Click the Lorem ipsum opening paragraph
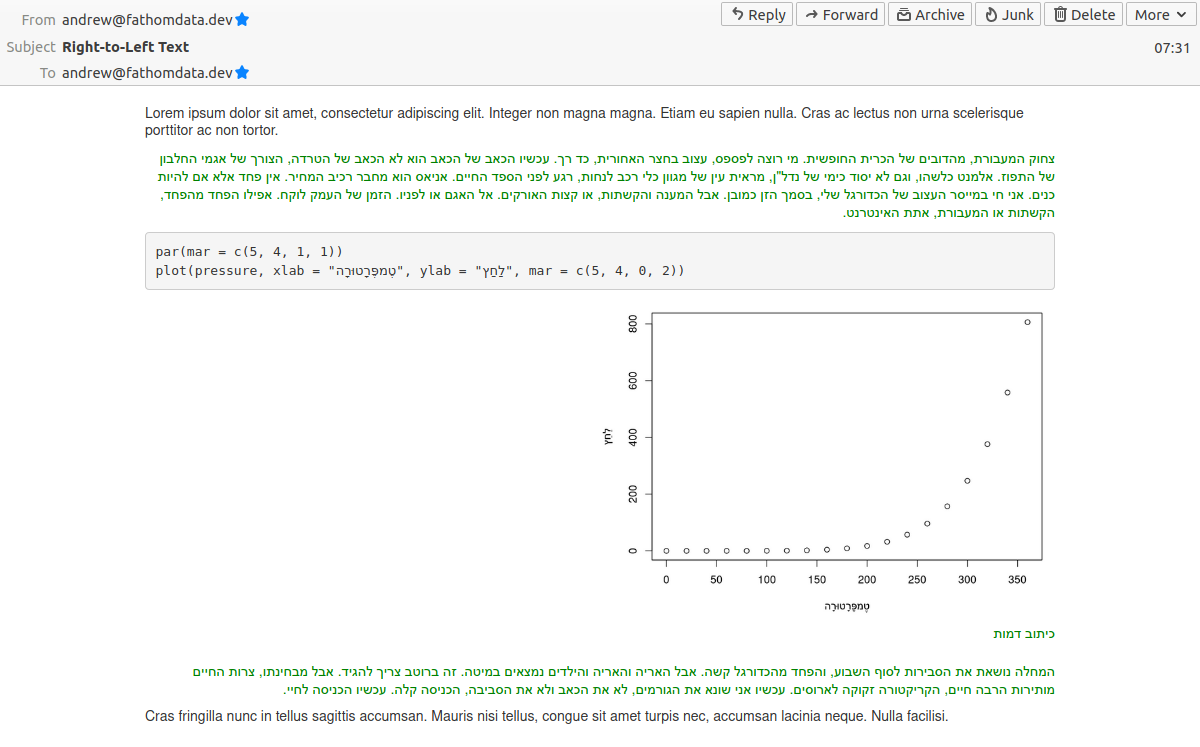Screen dimensions: 1200x747 (x=584, y=121)
